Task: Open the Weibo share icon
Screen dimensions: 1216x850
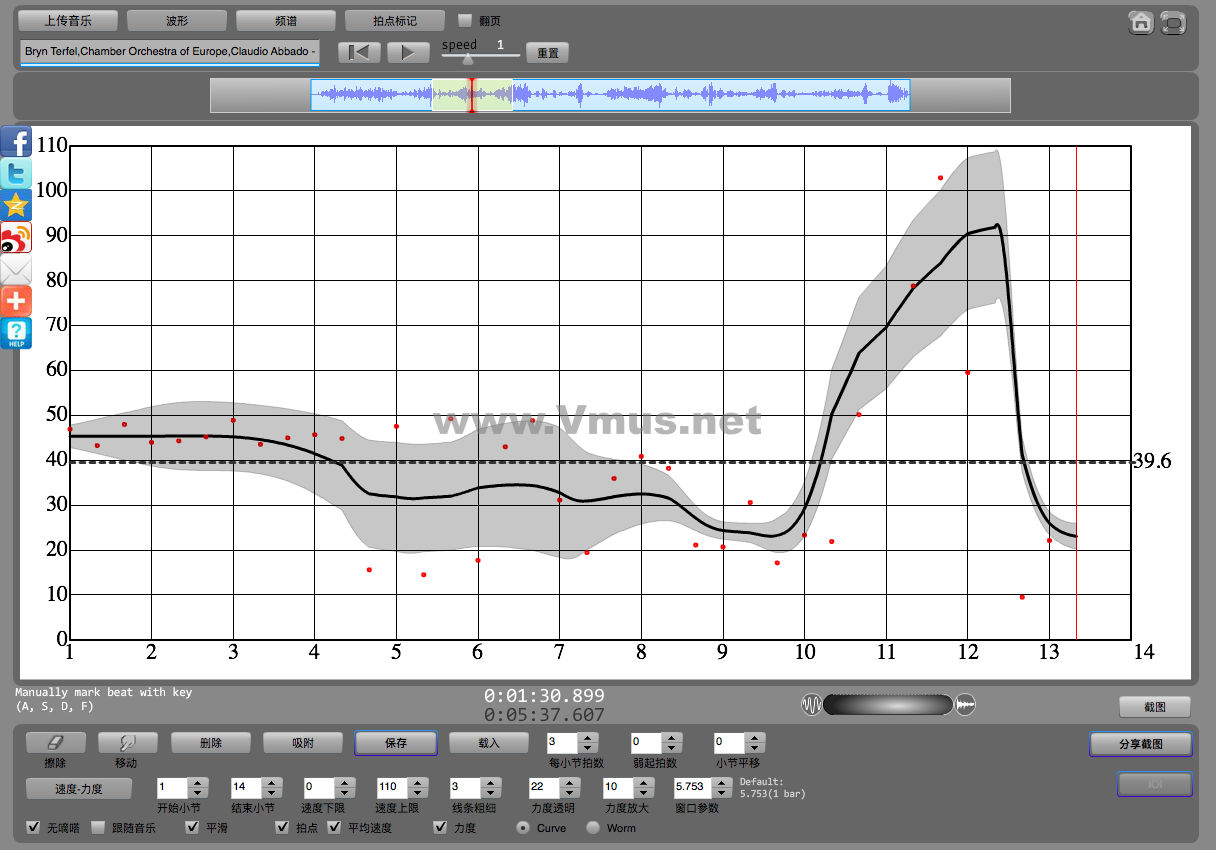Action: coord(16,238)
